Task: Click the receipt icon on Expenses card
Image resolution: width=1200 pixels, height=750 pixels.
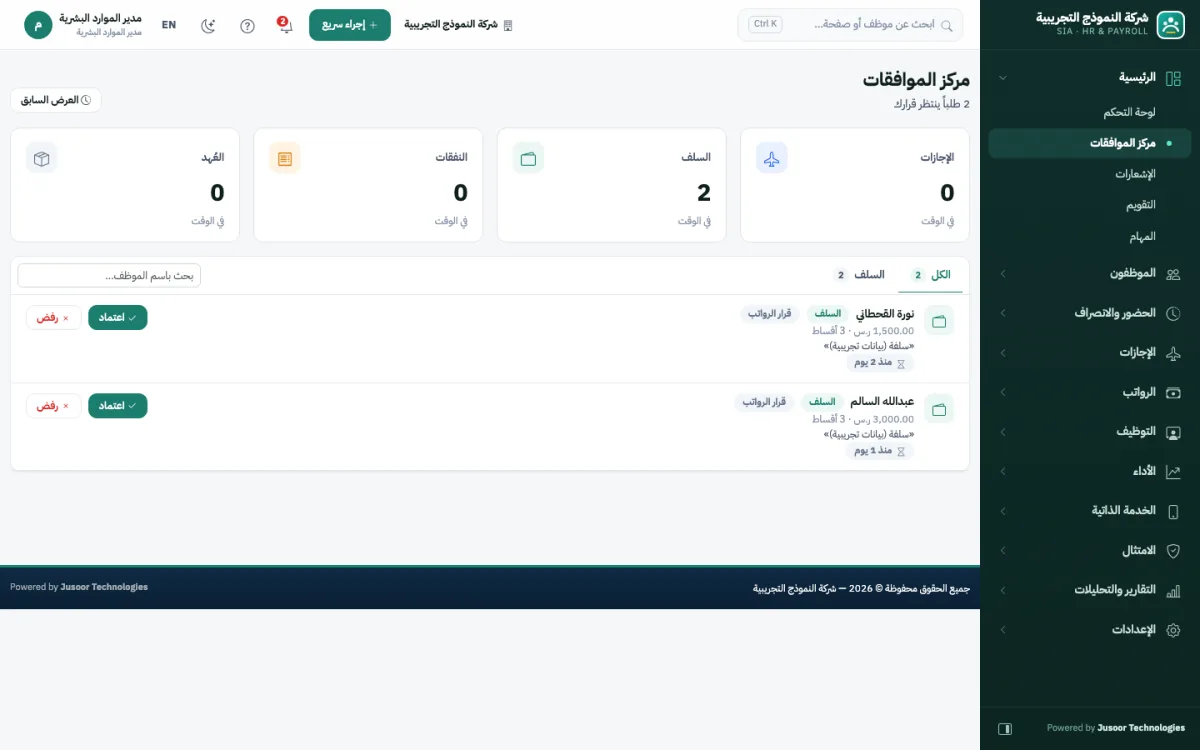Action: (x=285, y=158)
